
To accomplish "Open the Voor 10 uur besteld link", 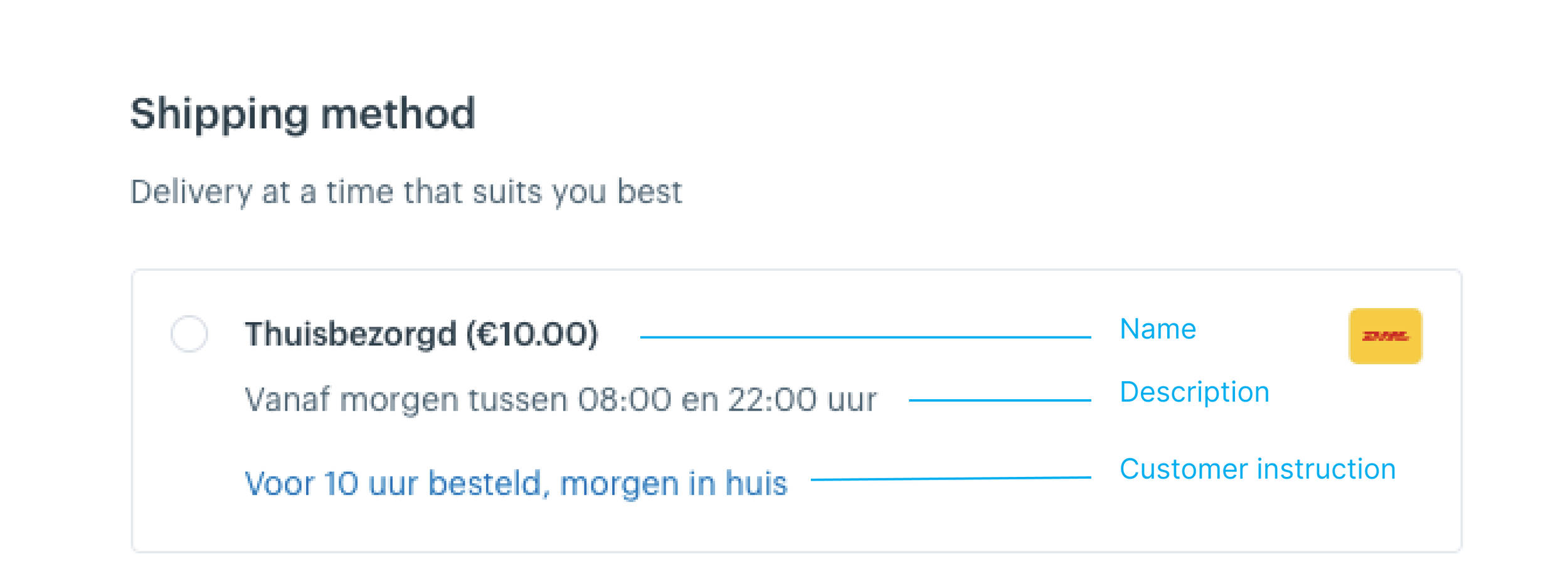I will click(x=516, y=483).
